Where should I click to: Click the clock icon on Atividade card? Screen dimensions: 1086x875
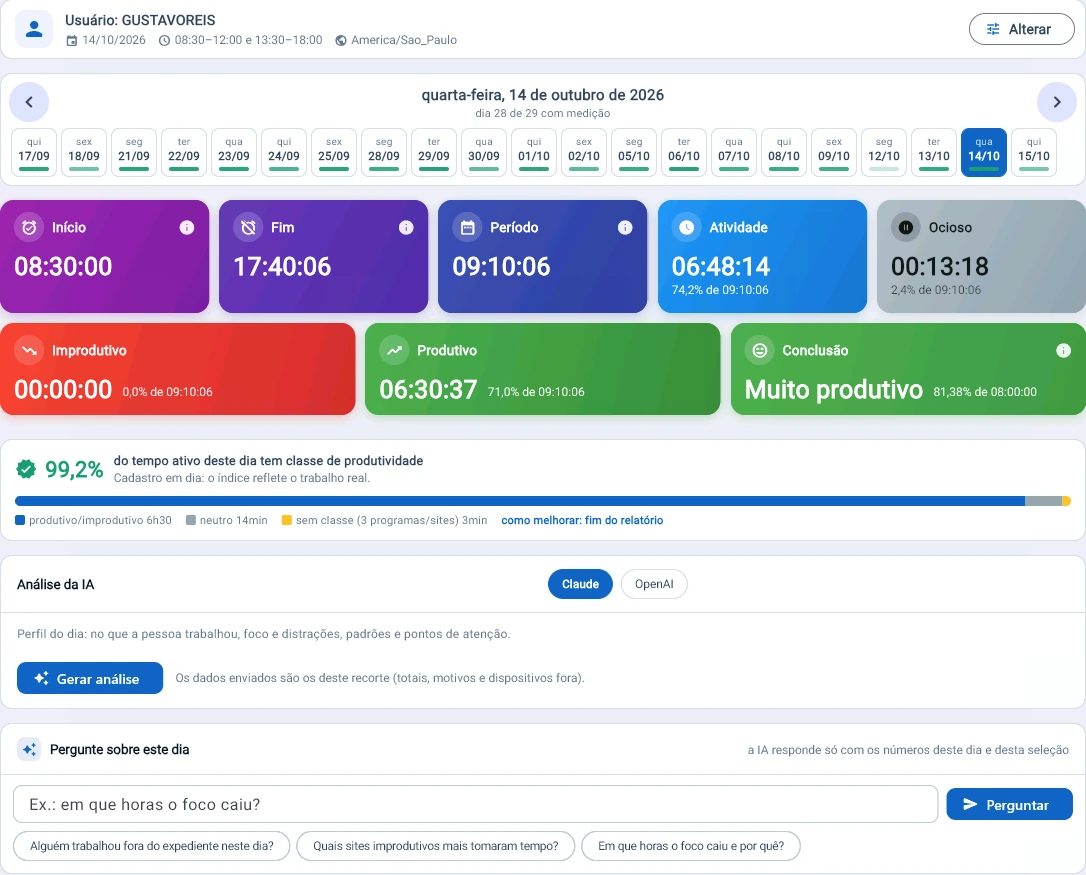(686, 227)
